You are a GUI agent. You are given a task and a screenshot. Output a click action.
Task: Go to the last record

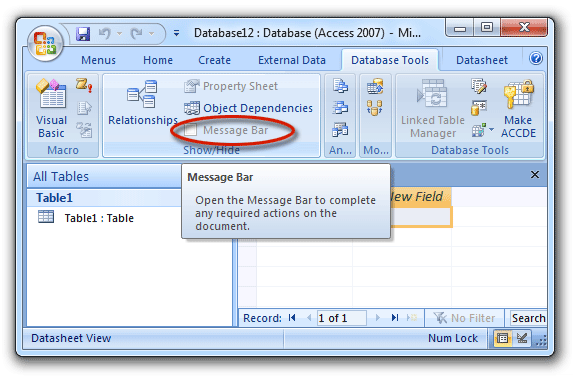[395, 318]
